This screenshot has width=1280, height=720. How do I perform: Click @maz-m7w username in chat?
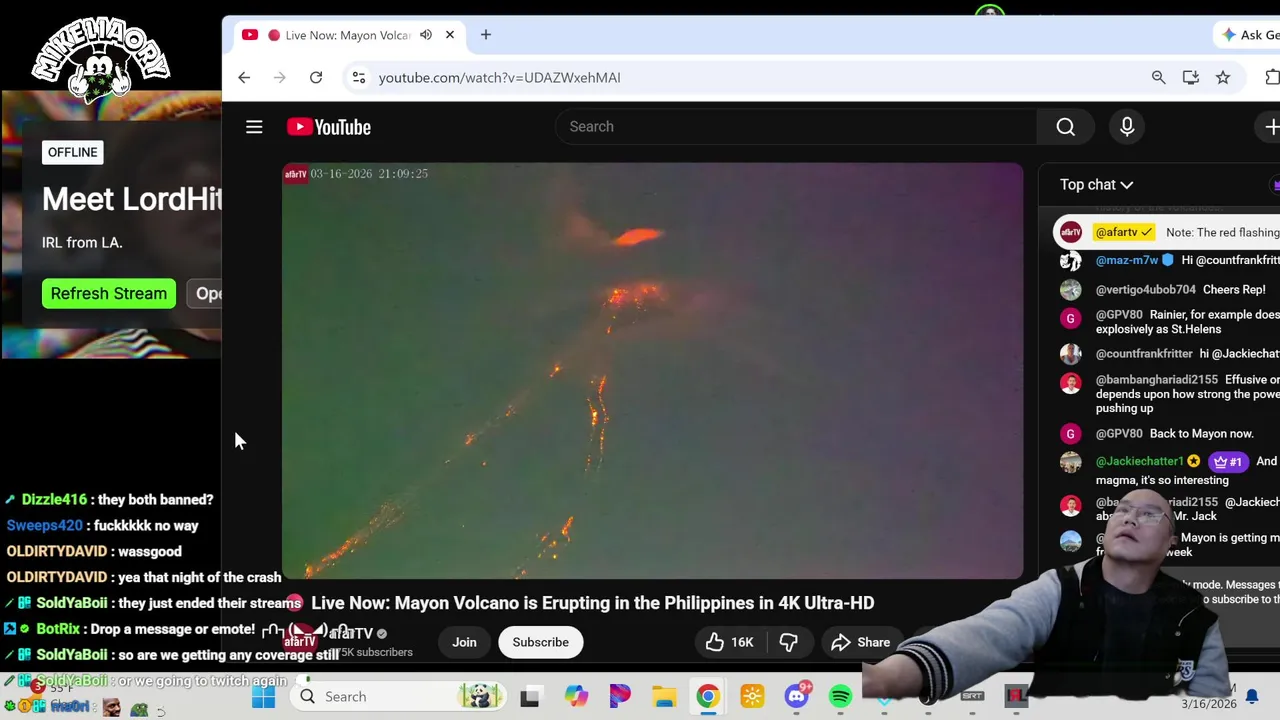(x=1126, y=260)
